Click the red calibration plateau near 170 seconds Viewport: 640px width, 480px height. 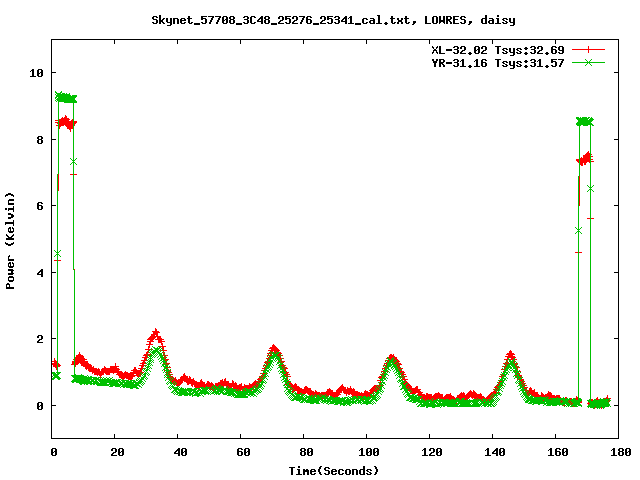585,159
